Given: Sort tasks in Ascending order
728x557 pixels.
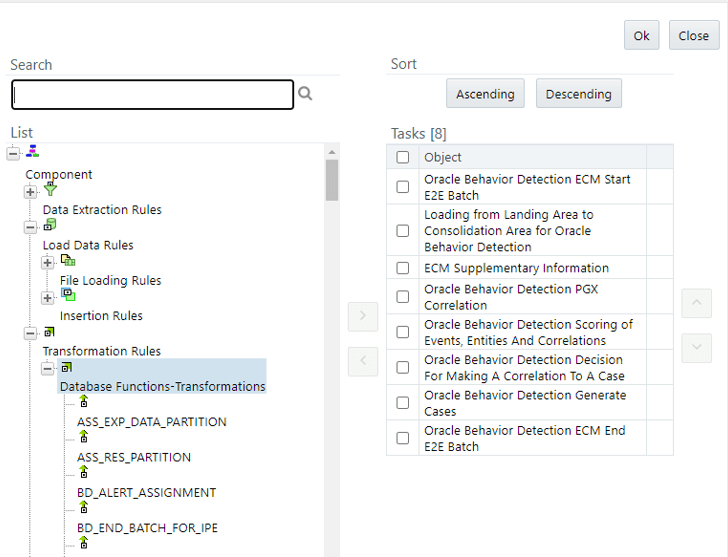Looking at the screenshot, I should coord(485,94).
